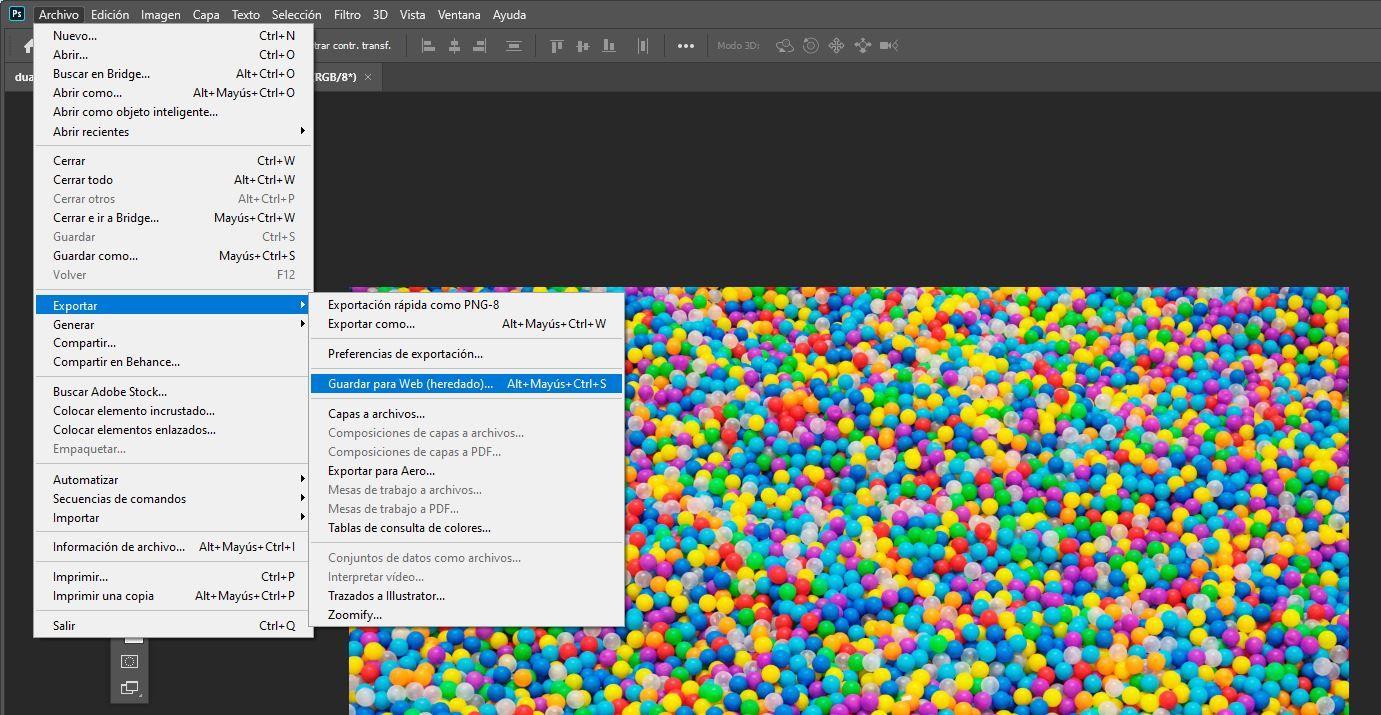This screenshot has height=715, width=1381.
Task: Select Exportación rápida como PNG-8
Action: coord(467,305)
